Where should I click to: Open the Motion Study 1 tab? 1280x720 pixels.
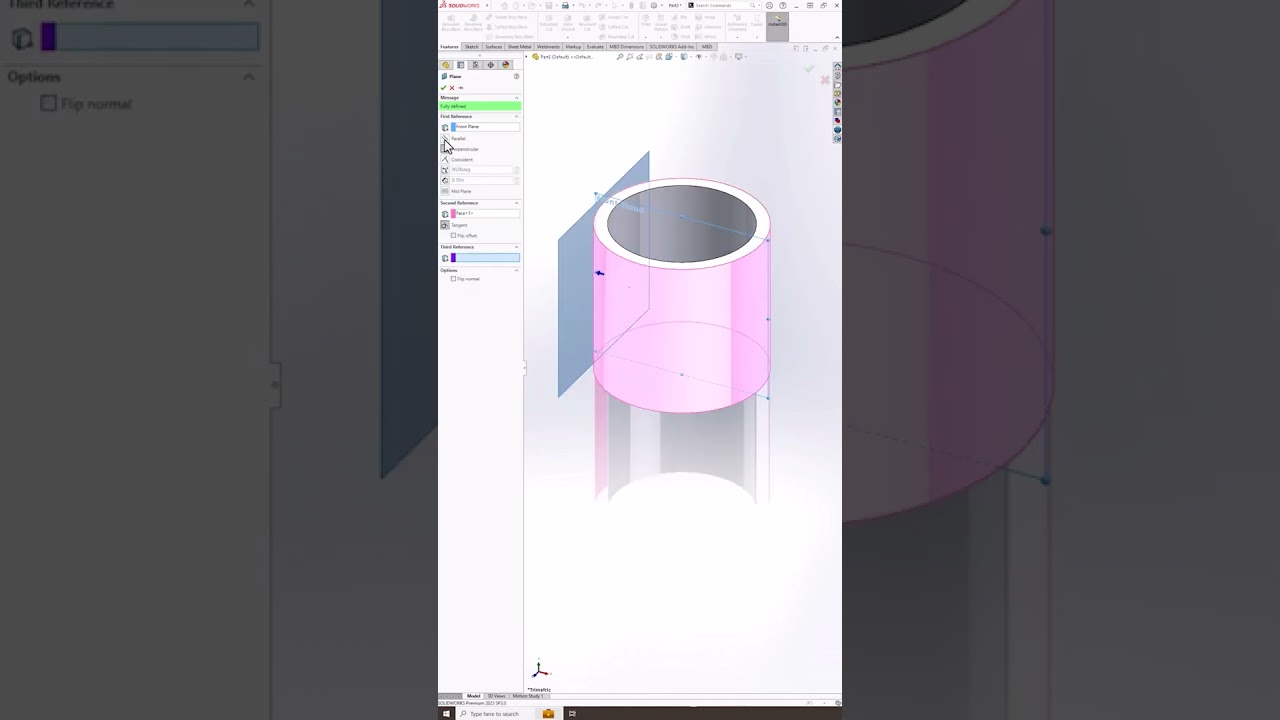tap(527, 696)
